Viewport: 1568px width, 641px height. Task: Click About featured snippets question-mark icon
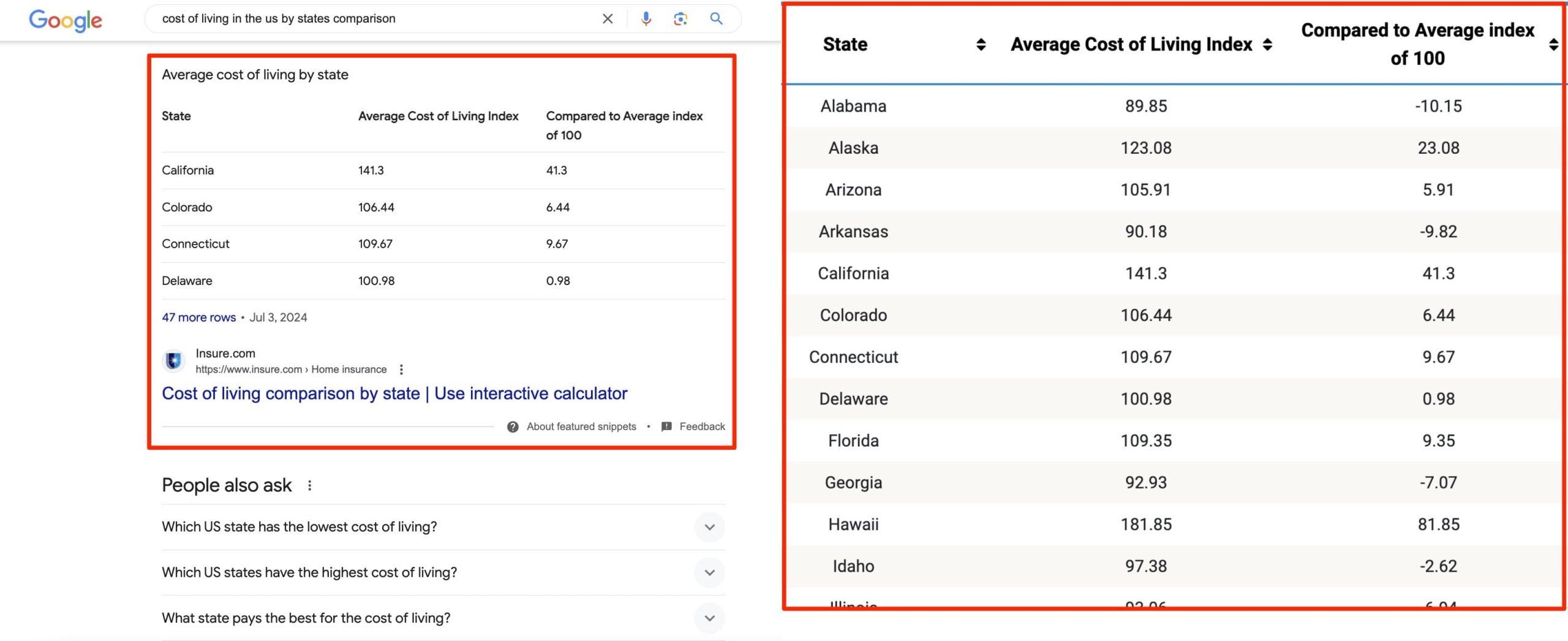513,427
